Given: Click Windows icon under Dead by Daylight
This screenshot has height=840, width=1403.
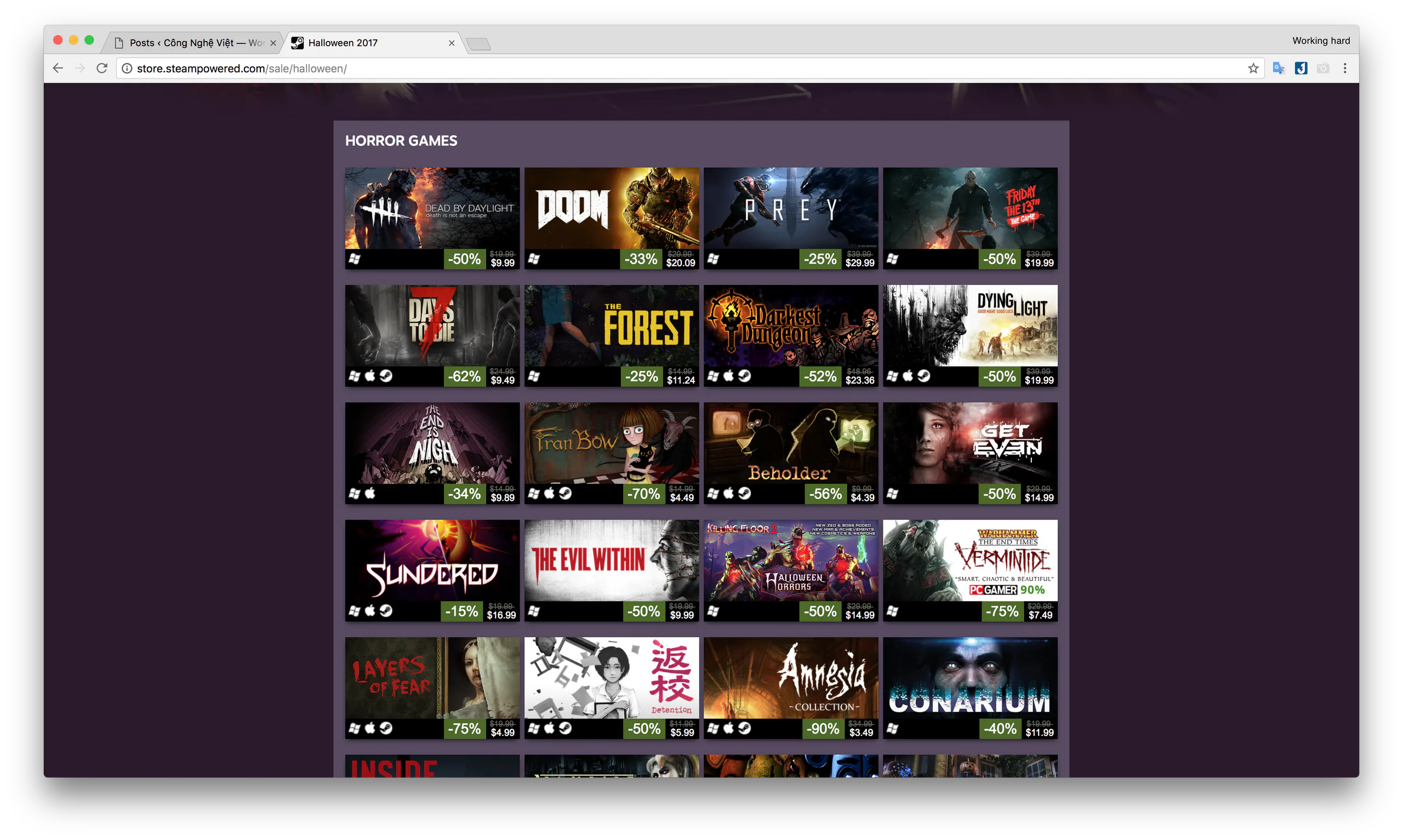Looking at the screenshot, I should 354,259.
